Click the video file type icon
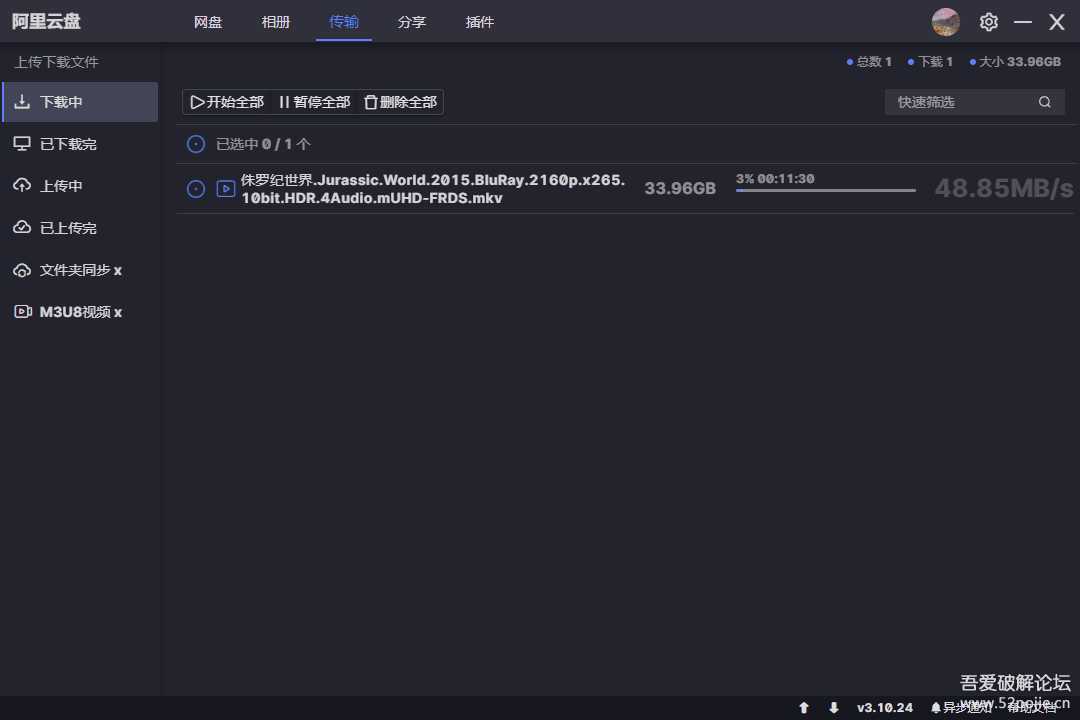Screen dimensions: 1080x720 225,188
